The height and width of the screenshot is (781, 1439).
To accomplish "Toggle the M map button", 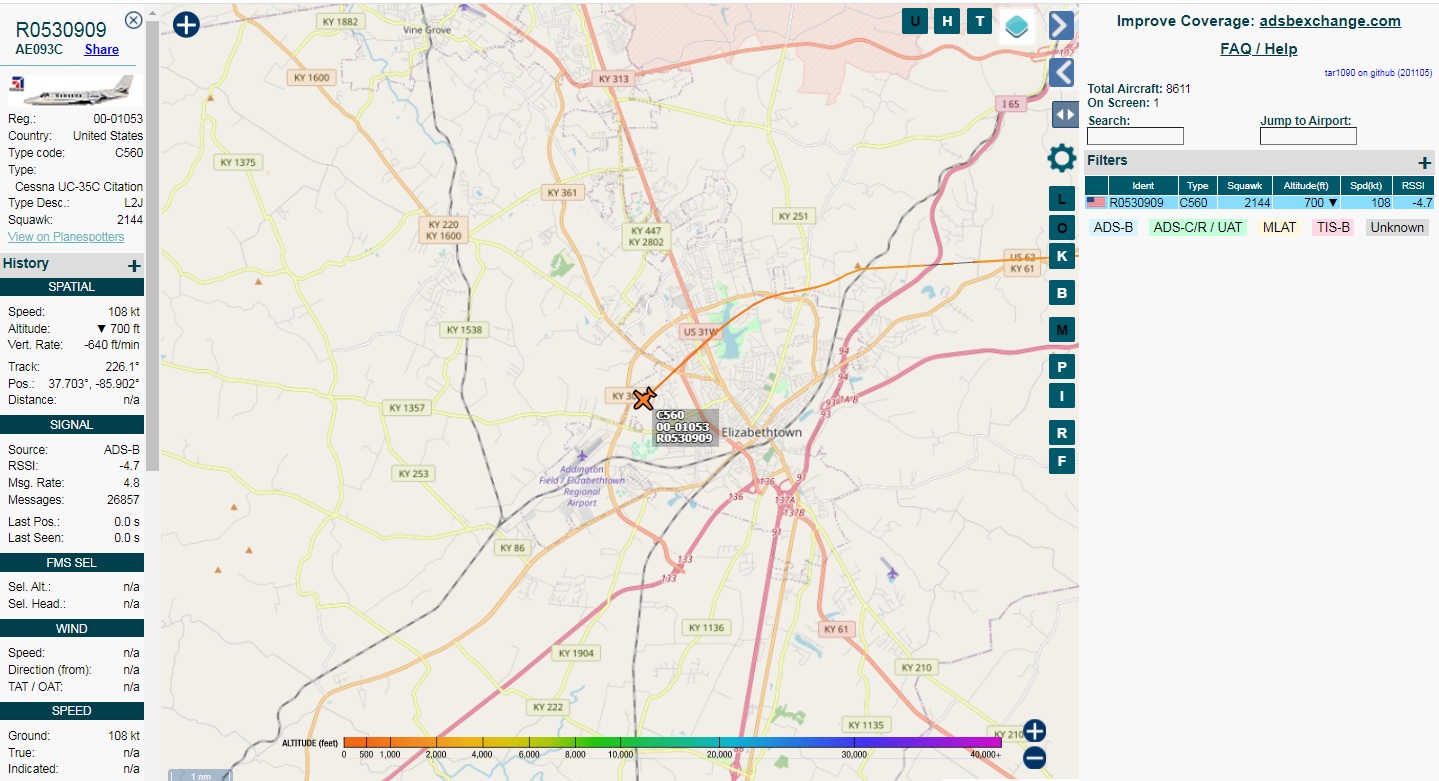I will (x=1062, y=330).
